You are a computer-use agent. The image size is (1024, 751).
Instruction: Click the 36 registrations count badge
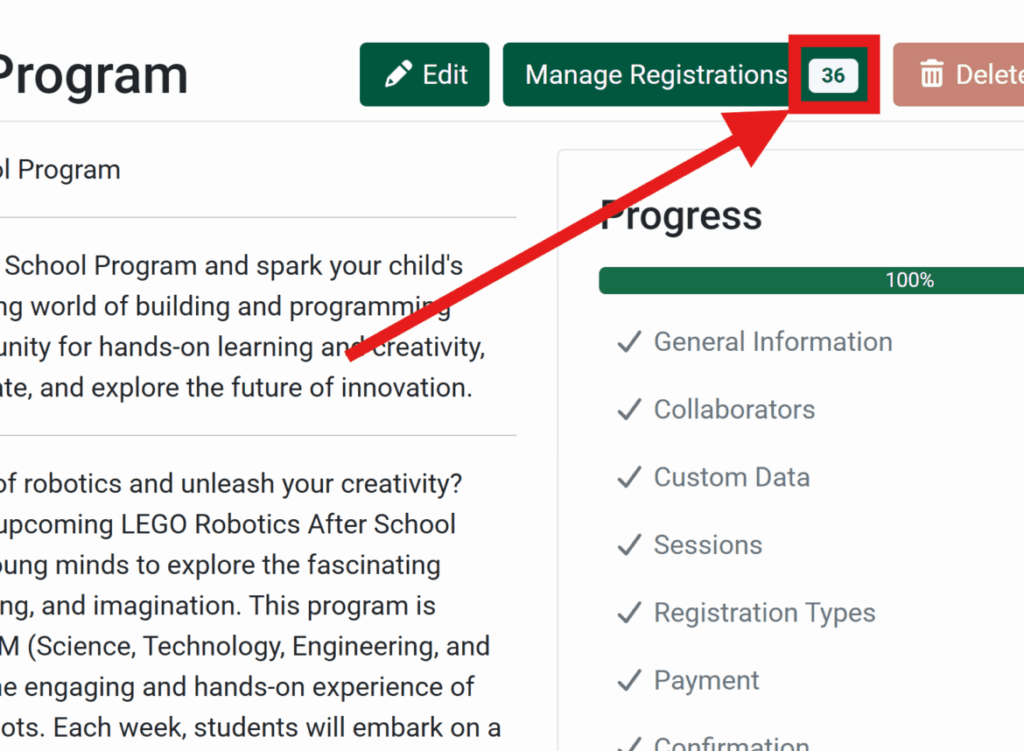tap(836, 74)
